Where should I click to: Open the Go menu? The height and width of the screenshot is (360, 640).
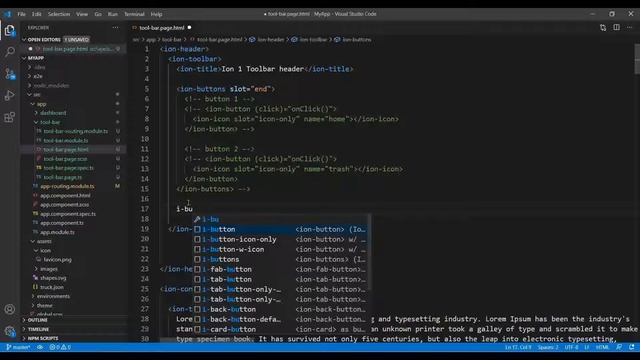point(98,14)
